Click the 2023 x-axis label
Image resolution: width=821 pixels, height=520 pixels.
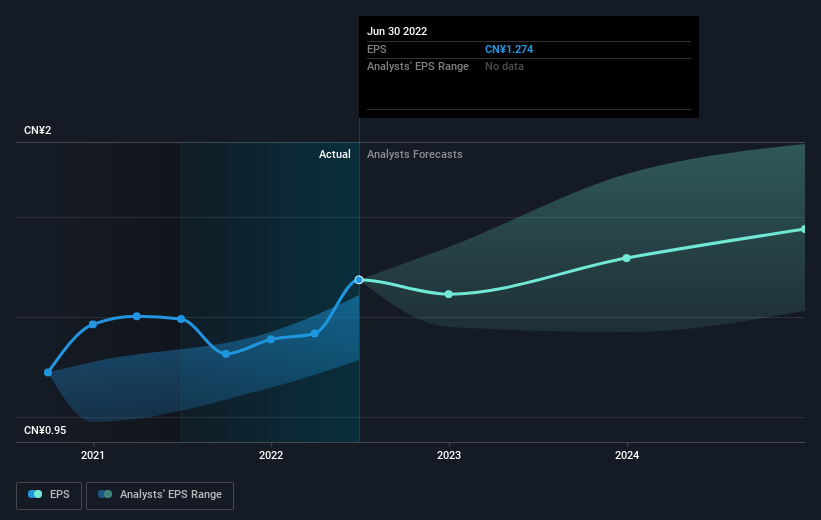click(x=448, y=456)
